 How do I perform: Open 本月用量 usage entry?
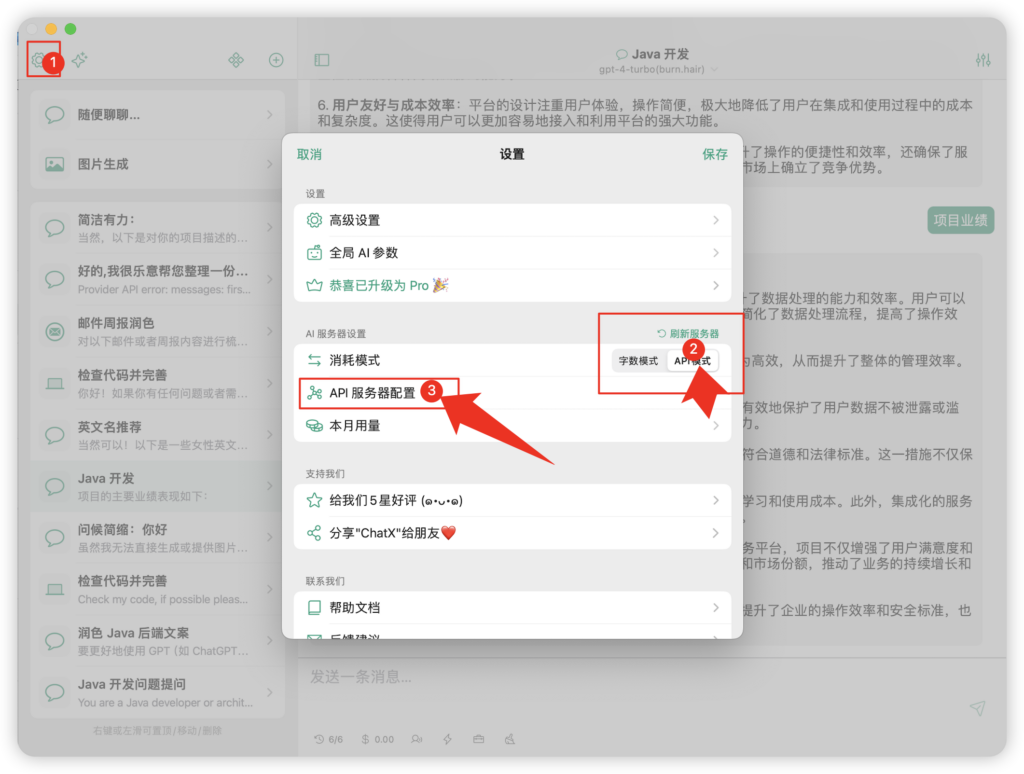click(512, 426)
